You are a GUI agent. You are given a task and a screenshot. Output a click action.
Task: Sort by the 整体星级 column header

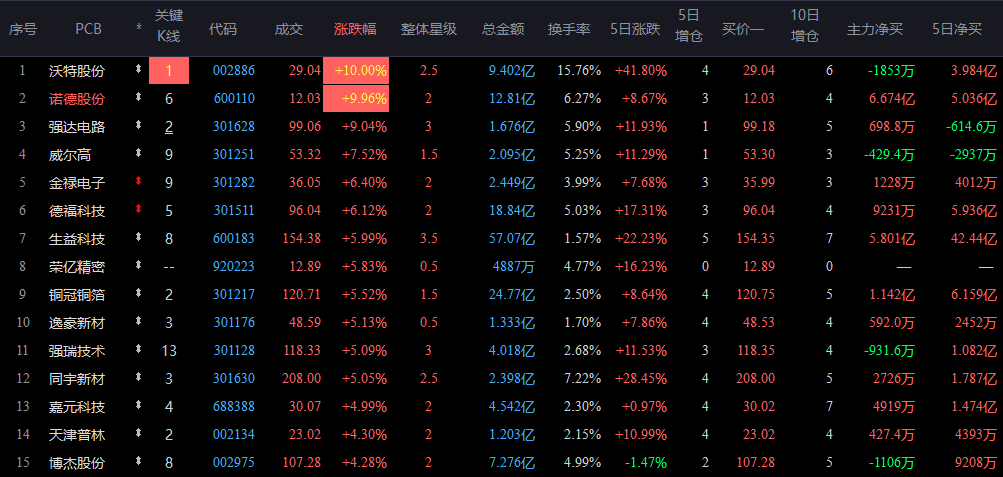(429, 29)
